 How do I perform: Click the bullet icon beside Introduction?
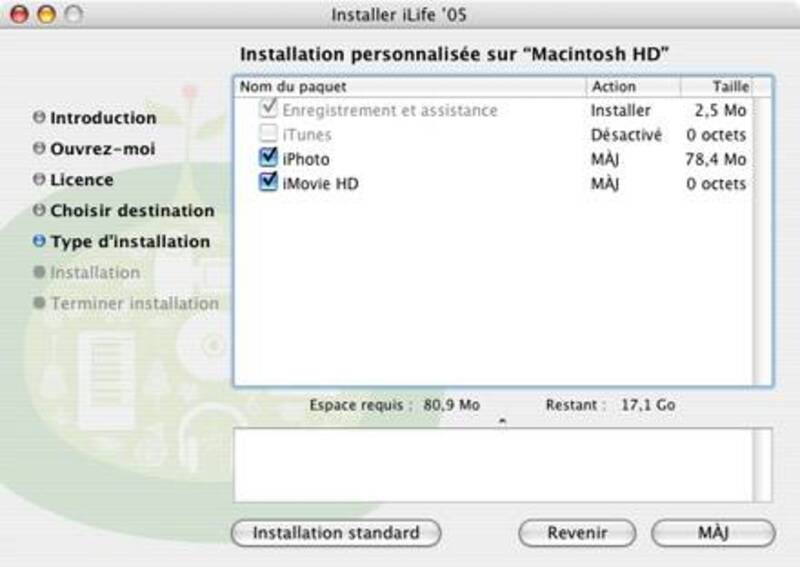39,117
